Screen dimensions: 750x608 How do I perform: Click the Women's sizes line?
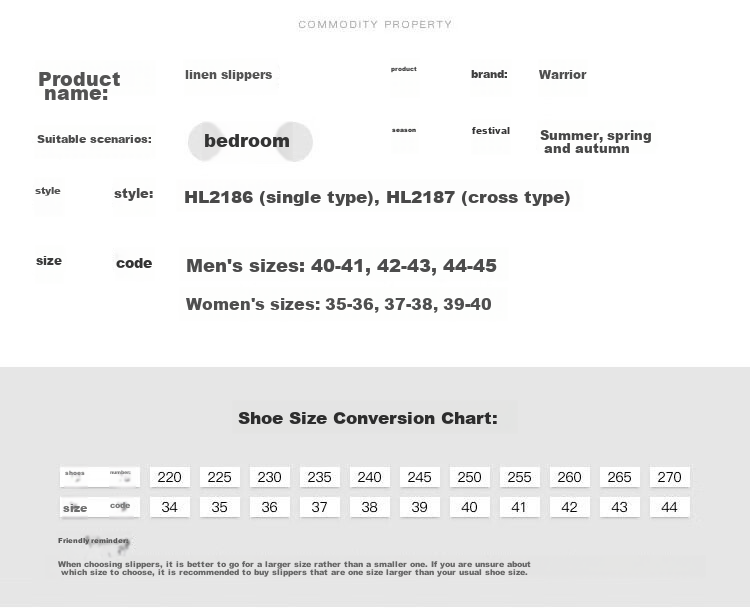(339, 304)
